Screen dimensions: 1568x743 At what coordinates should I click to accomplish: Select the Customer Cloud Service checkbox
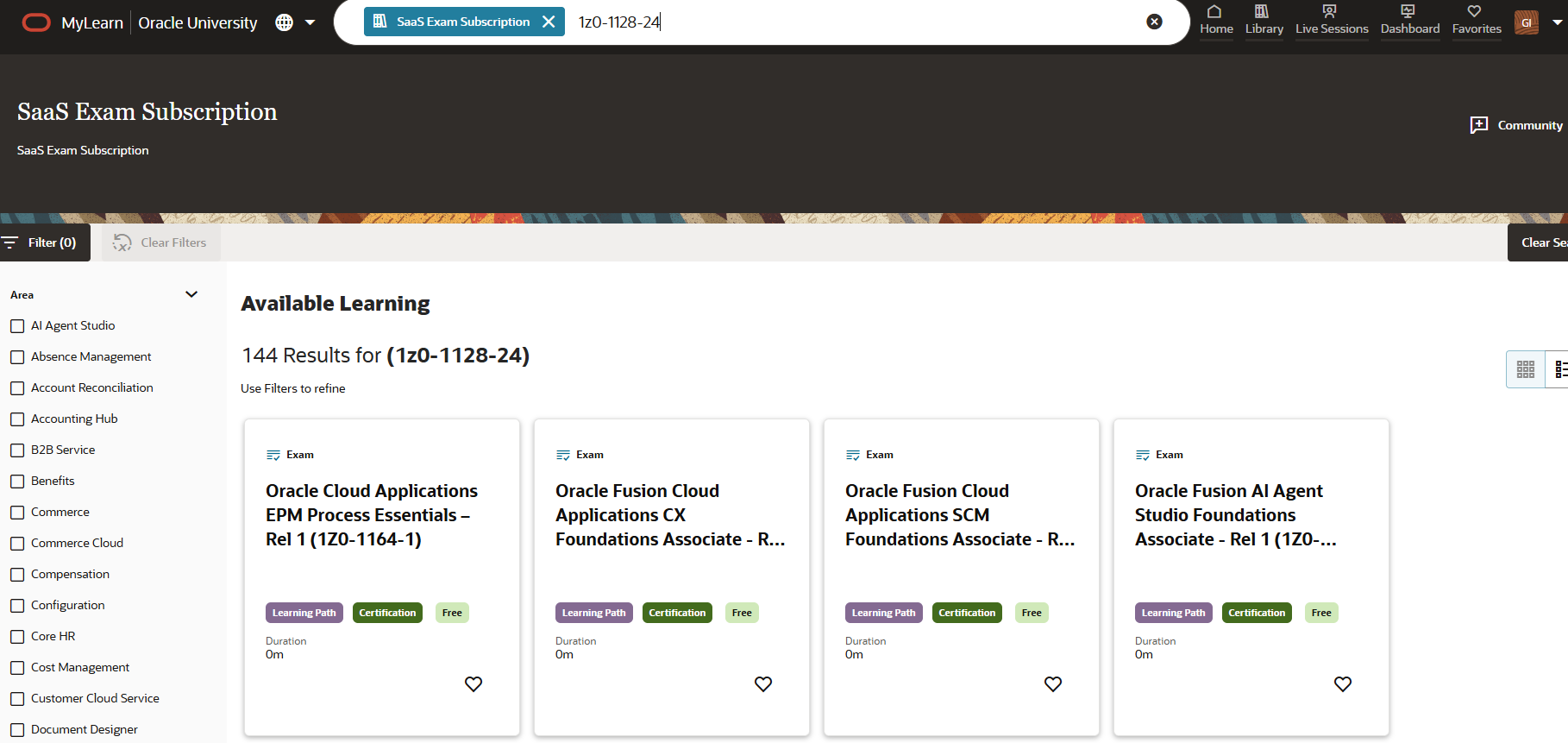point(17,699)
